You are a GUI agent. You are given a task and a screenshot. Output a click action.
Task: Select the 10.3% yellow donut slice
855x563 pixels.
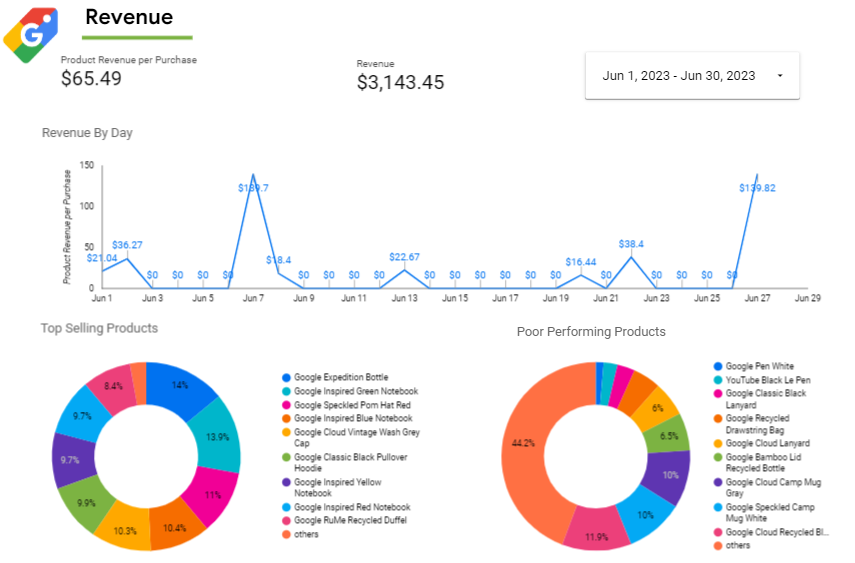[x=125, y=531]
